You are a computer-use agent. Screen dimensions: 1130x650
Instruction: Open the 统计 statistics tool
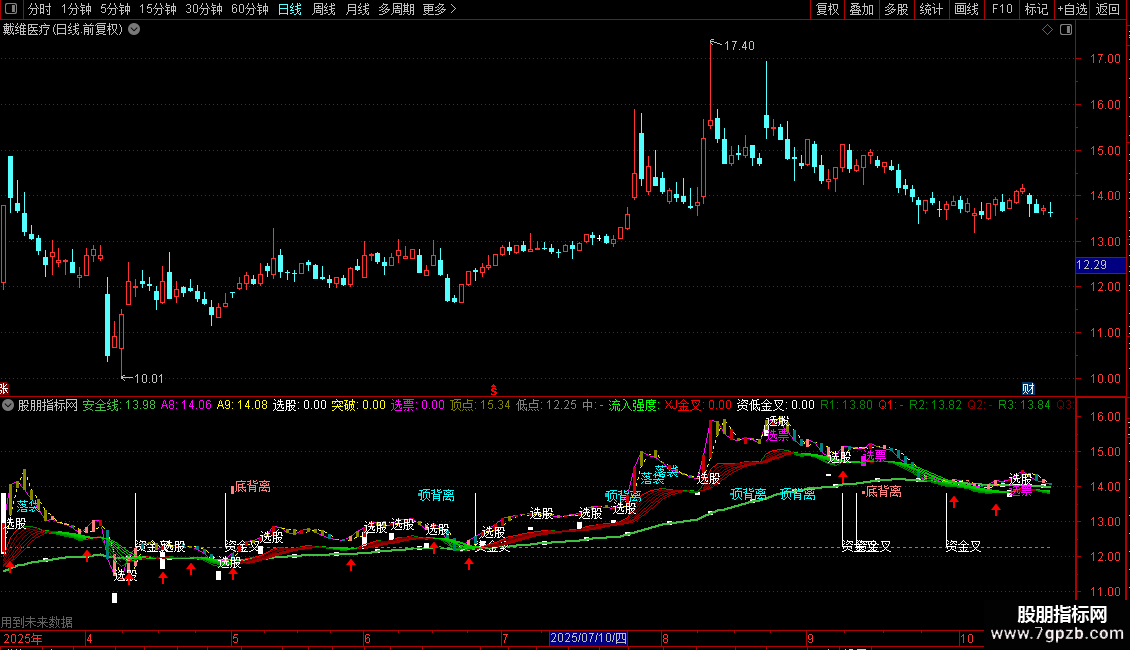pyautogui.click(x=931, y=9)
